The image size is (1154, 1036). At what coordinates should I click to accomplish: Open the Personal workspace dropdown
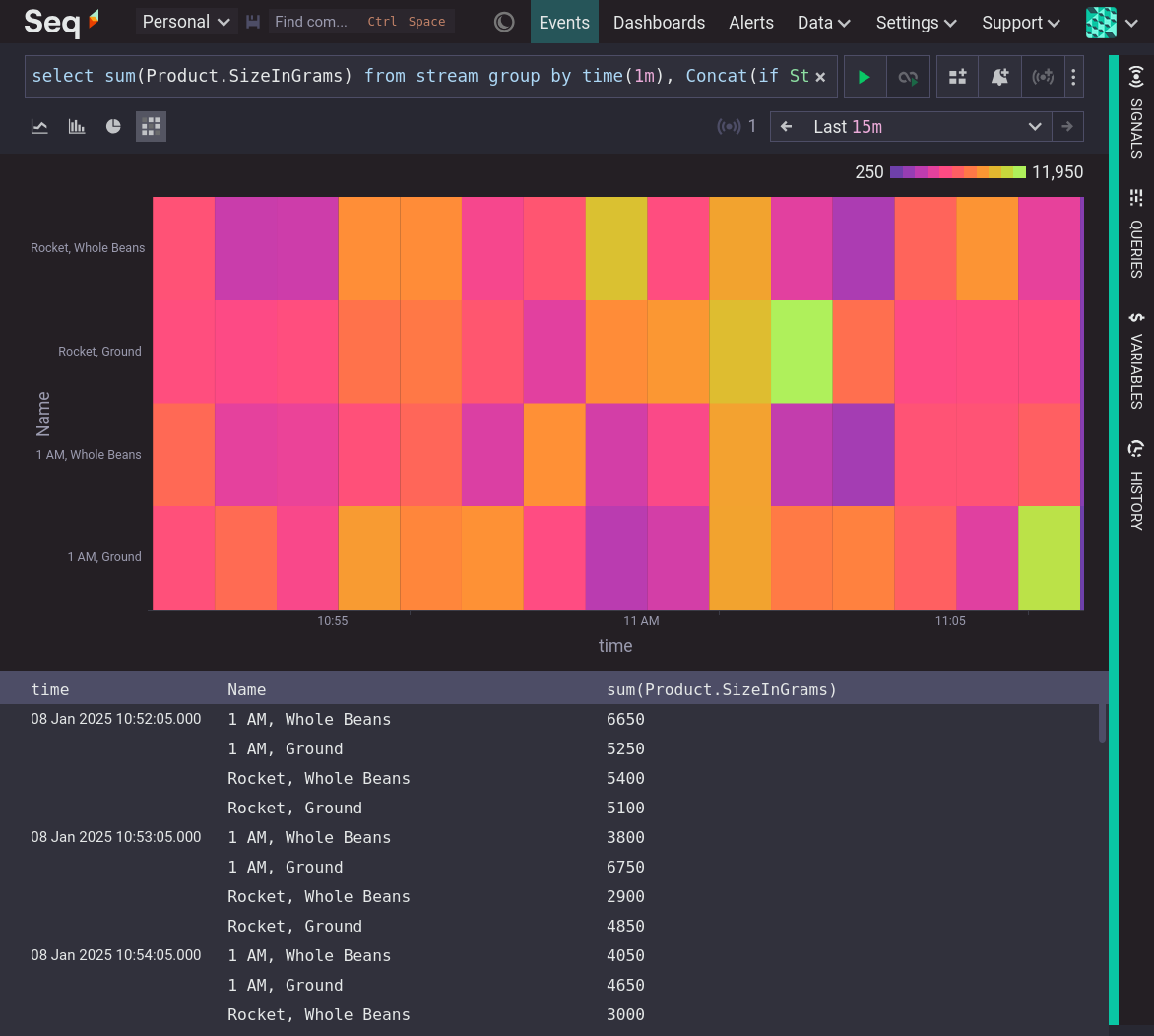(186, 22)
